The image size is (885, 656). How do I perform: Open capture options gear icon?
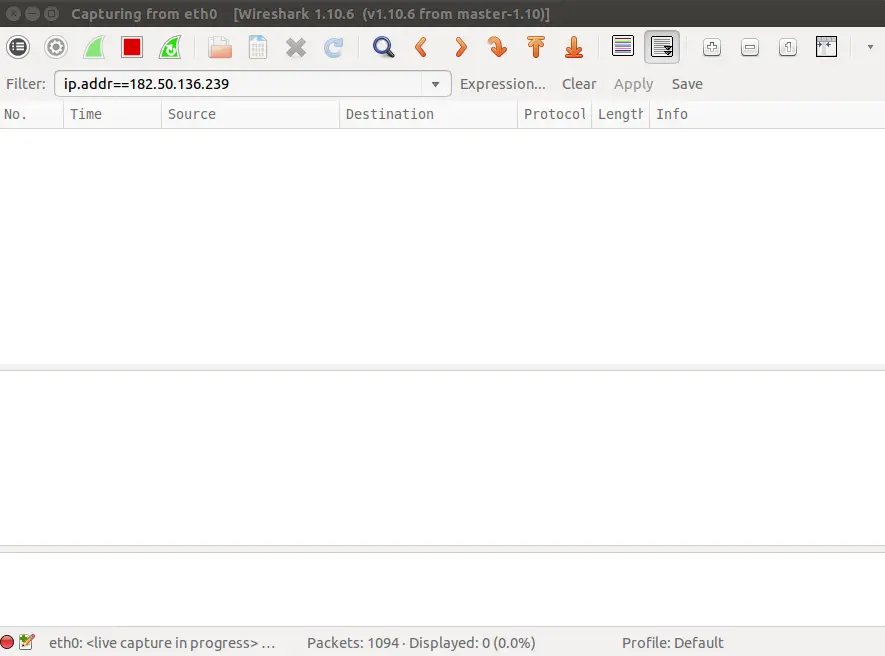click(x=56, y=47)
